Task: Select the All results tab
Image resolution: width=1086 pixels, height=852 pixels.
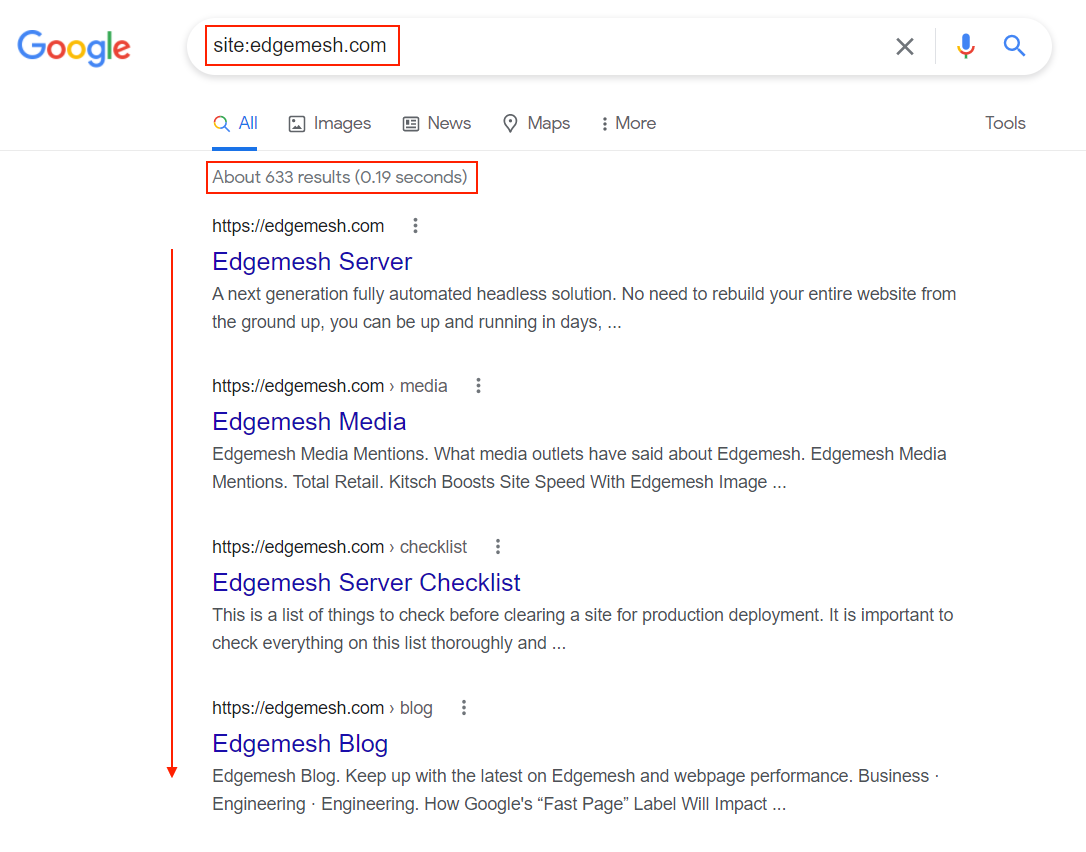Action: point(235,123)
